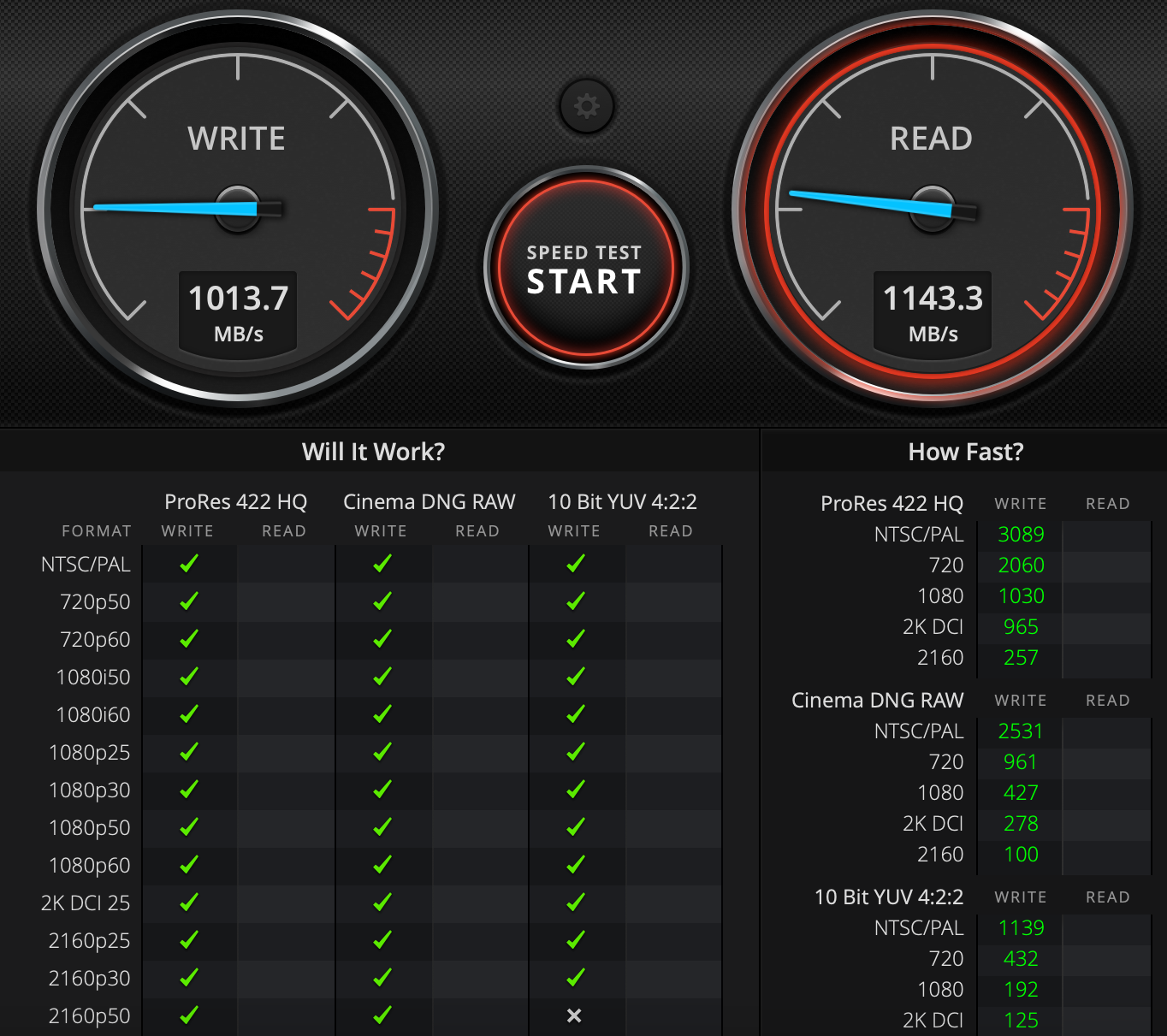Screen dimensions: 1167x1036
Task: Click Cinema DNG 720 write value 961
Action: click(x=1021, y=762)
